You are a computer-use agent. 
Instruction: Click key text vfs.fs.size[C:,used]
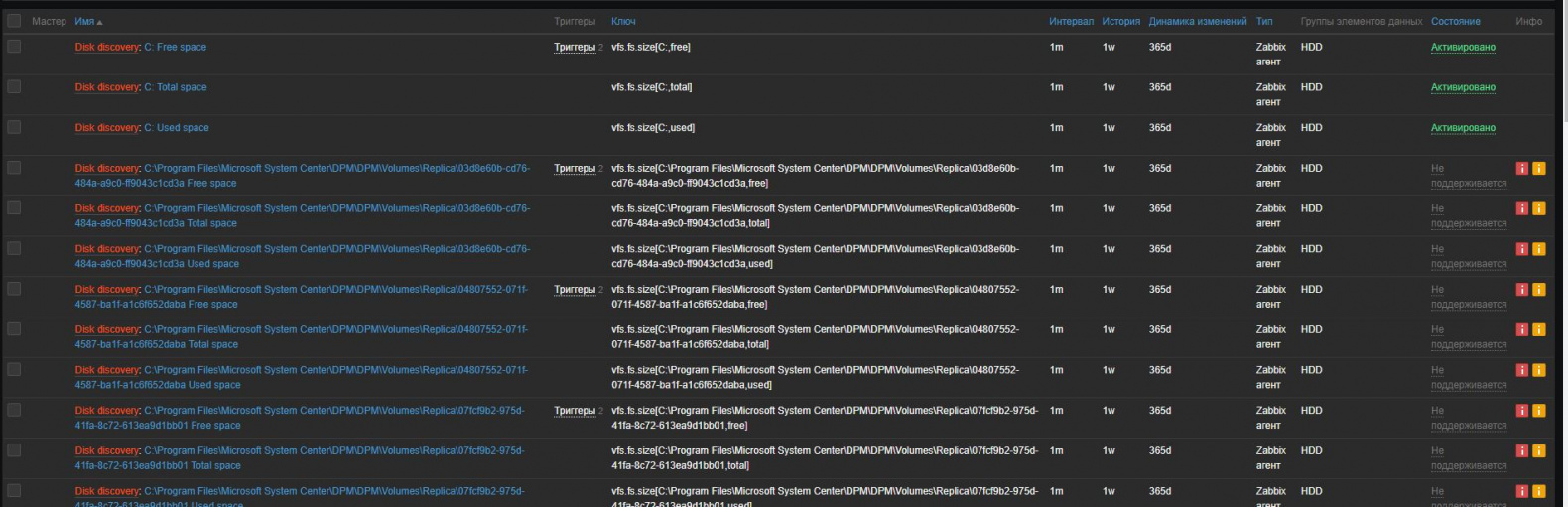tap(653, 127)
